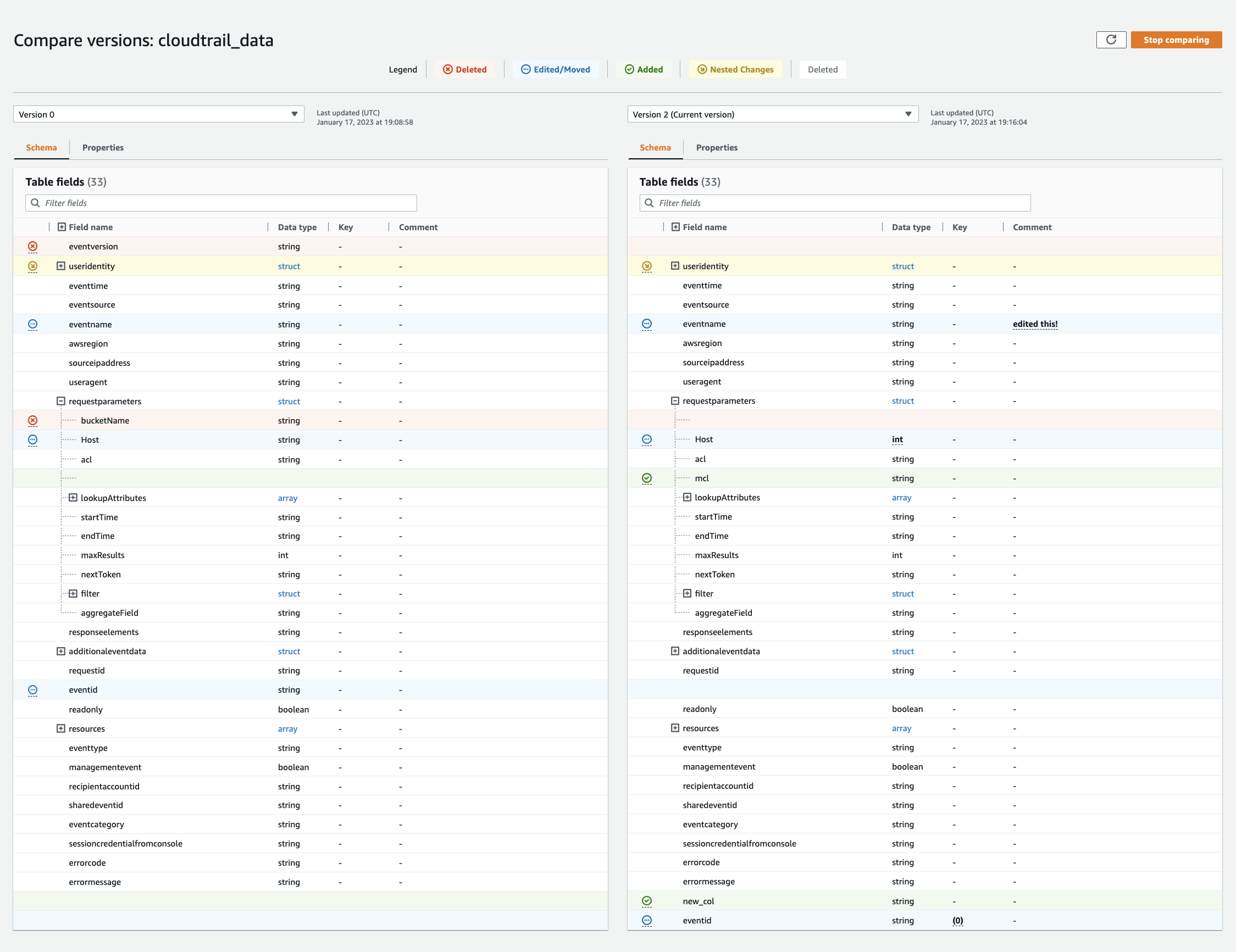
Task: Click the edited eventname row icon
Action: (647, 323)
